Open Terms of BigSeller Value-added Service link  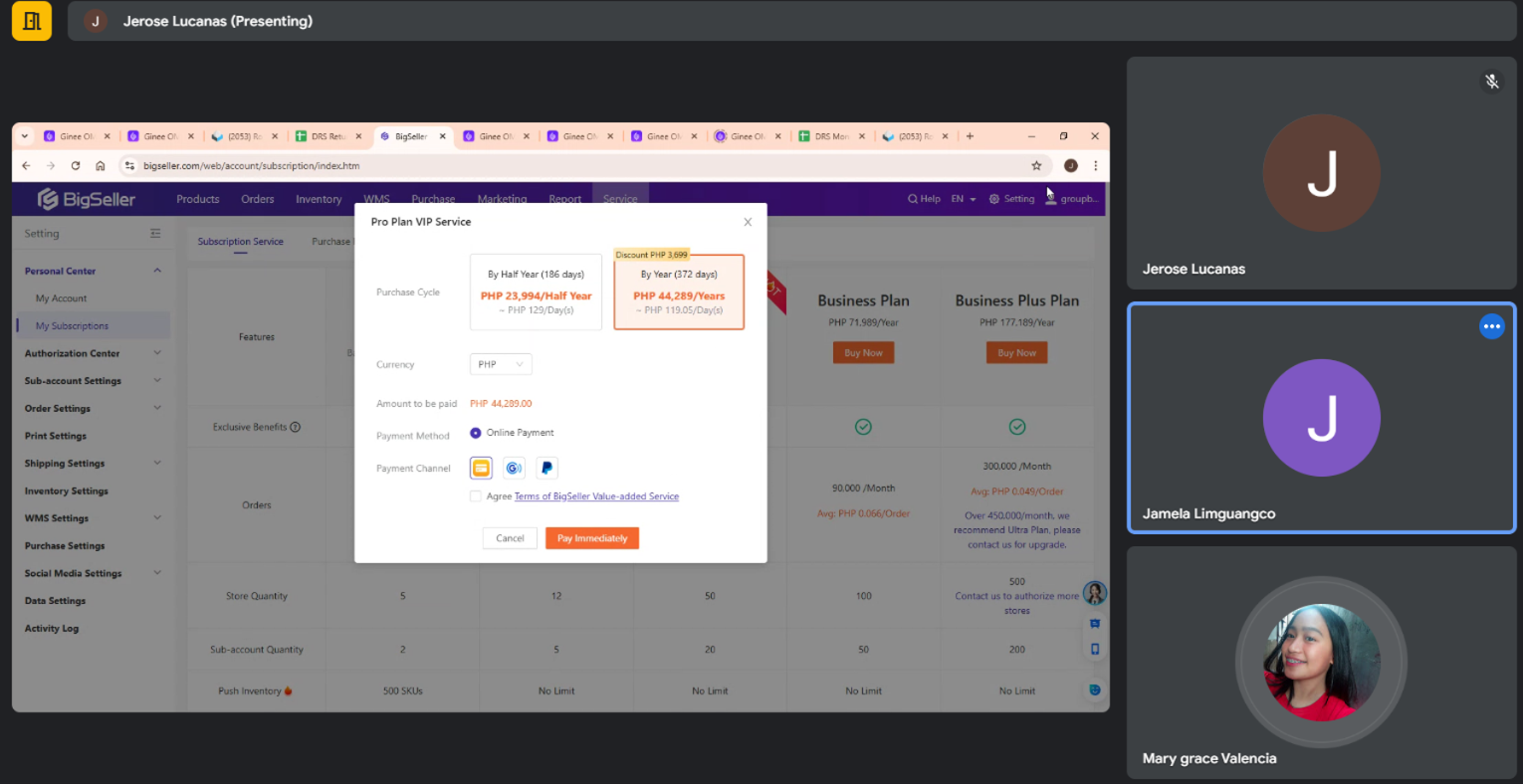tap(596, 496)
